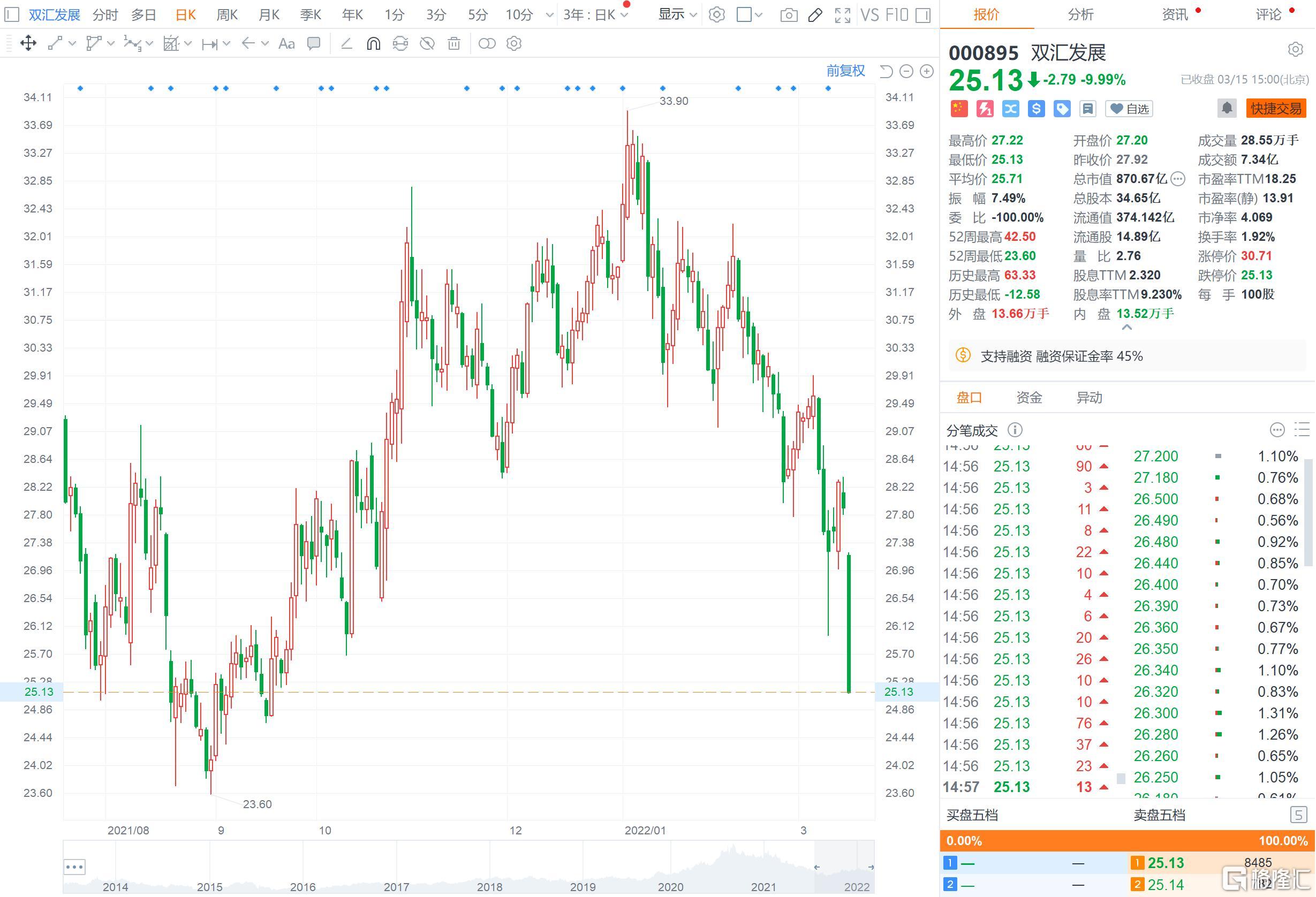Expand the line drawing tool dropdown arrow
This screenshot has height=897, width=1316.
[x=72, y=43]
